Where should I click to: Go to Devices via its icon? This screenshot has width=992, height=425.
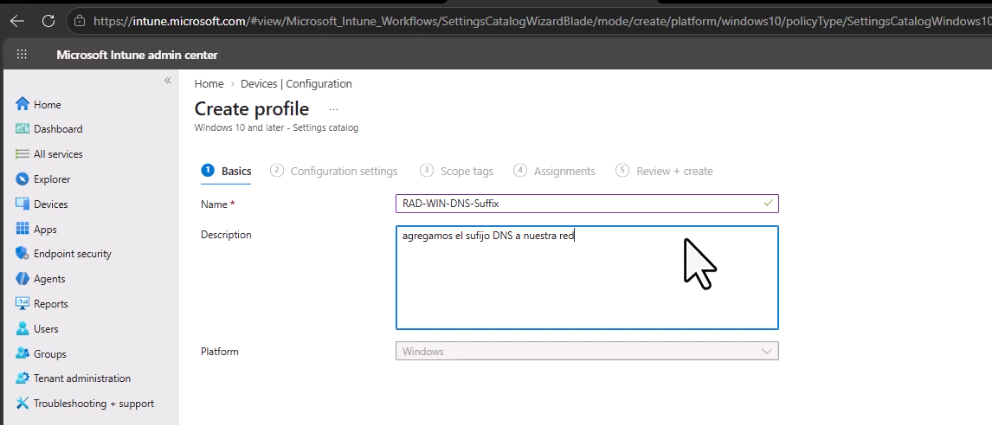click(23, 204)
